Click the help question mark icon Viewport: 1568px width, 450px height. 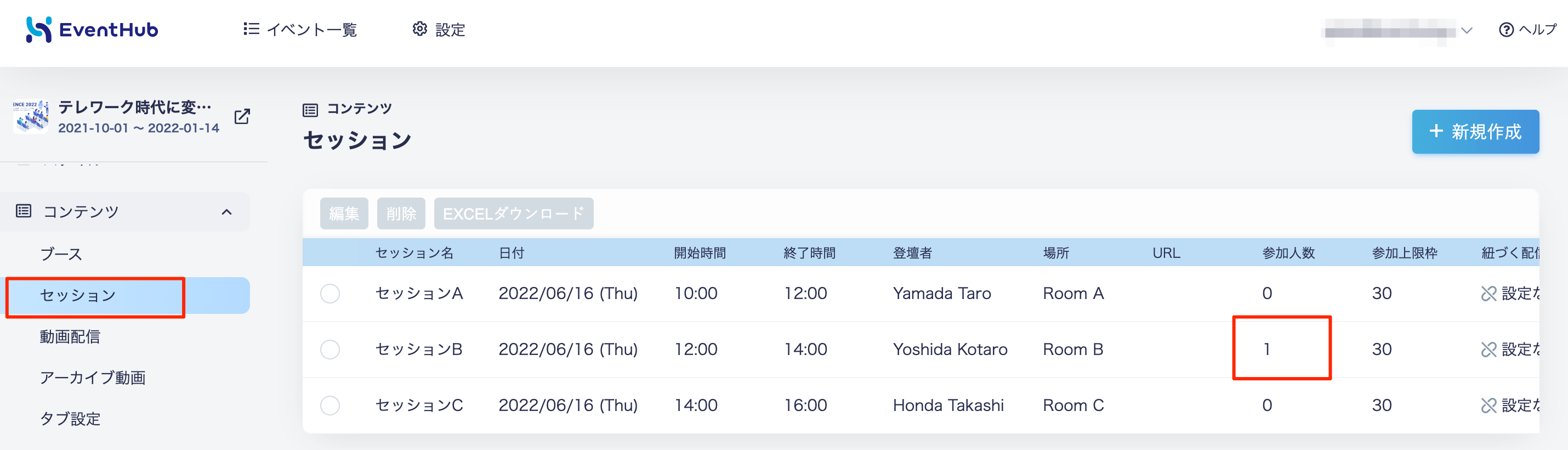[1506, 30]
